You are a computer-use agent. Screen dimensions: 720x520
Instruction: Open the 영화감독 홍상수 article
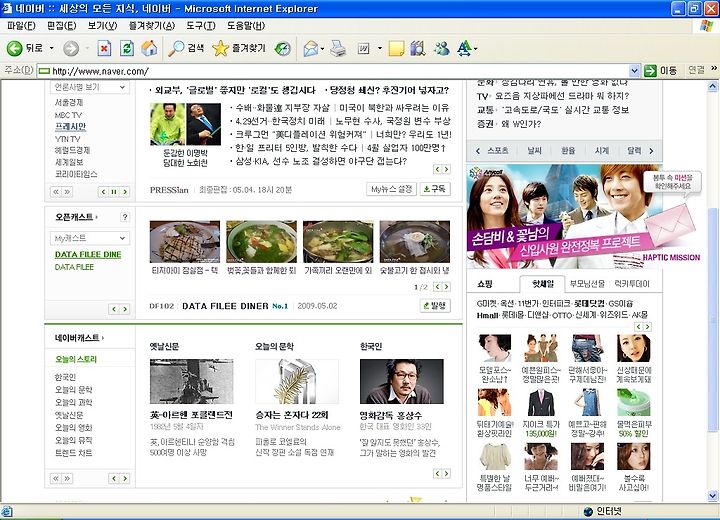[390, 415]
